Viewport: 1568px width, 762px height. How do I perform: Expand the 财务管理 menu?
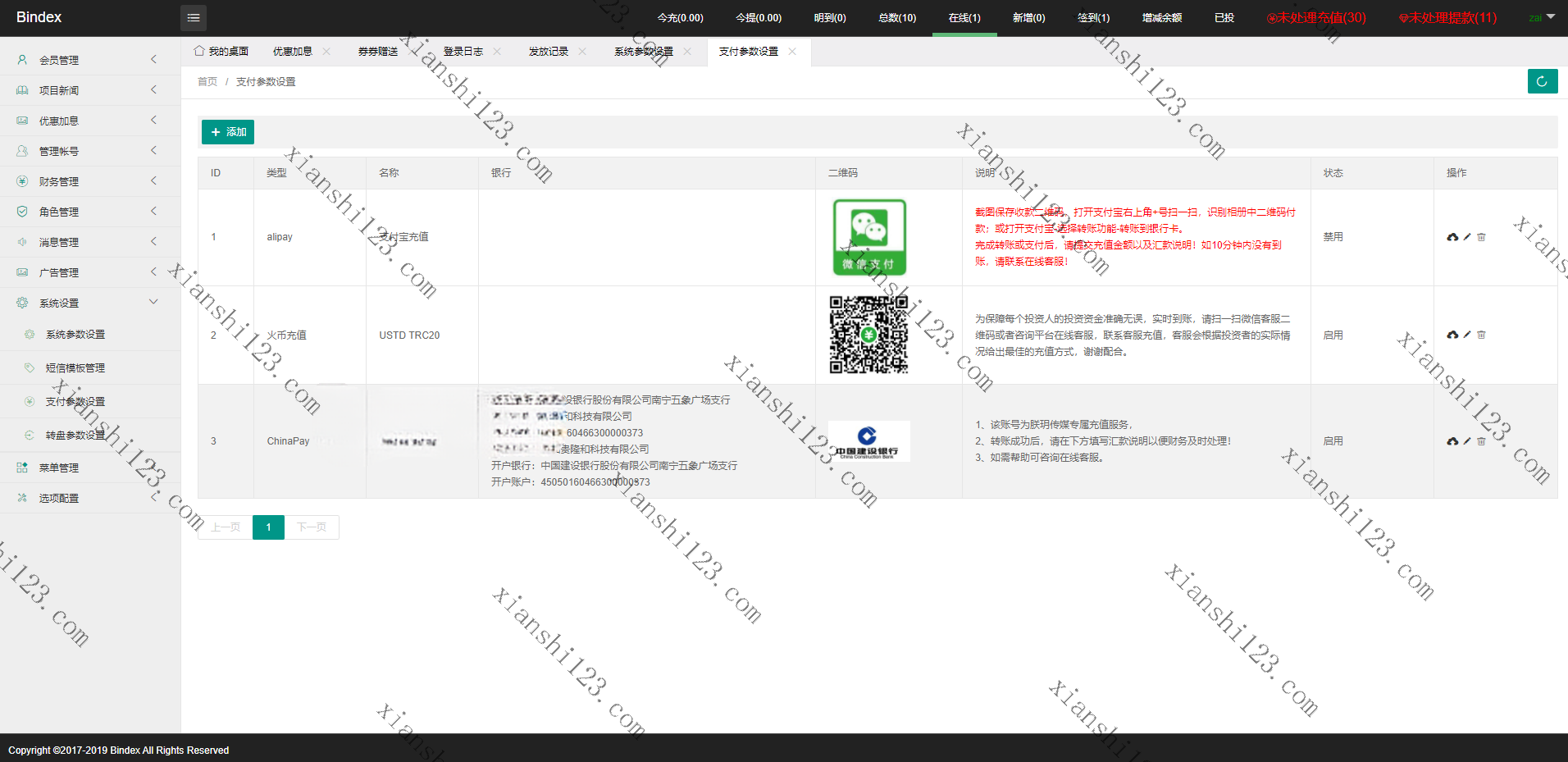point(90,181)
